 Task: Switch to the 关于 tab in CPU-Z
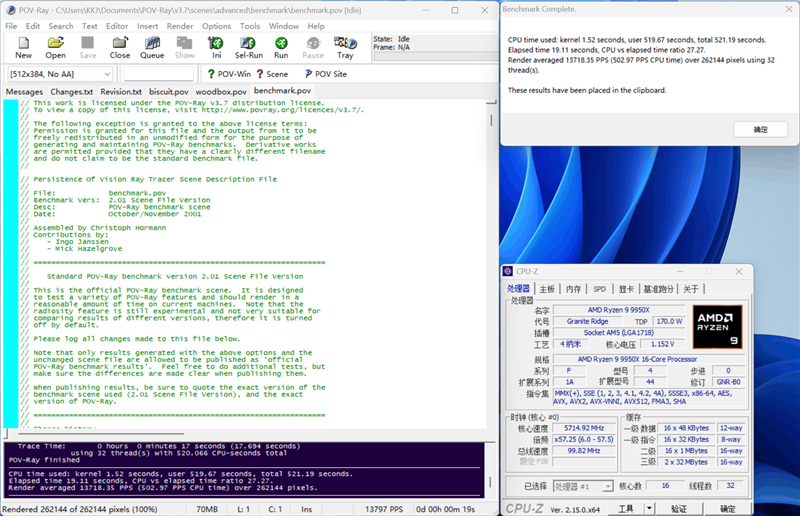click(x=690, y=289)
